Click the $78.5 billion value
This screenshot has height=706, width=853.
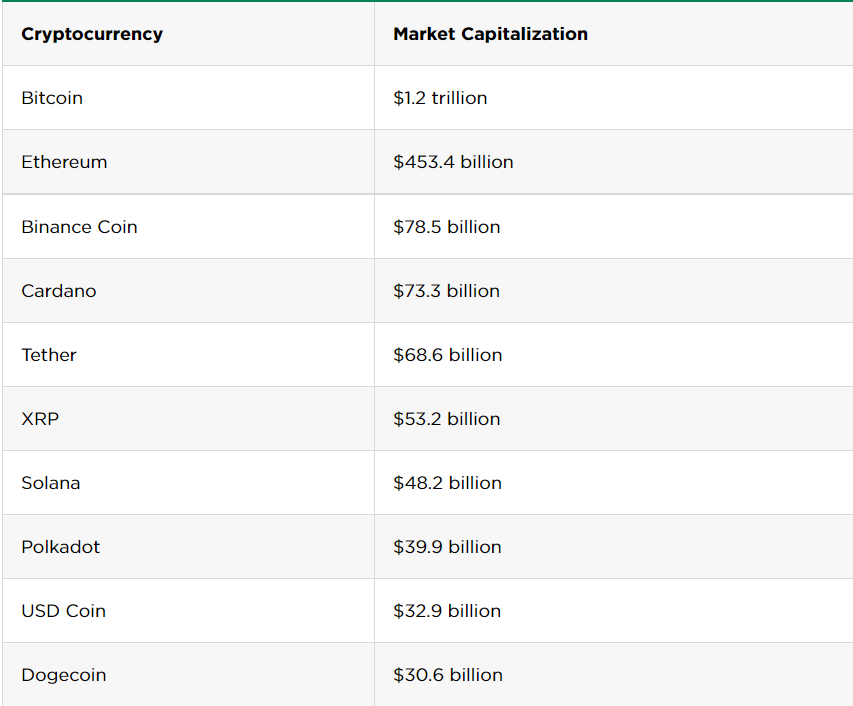click(447, 227)
